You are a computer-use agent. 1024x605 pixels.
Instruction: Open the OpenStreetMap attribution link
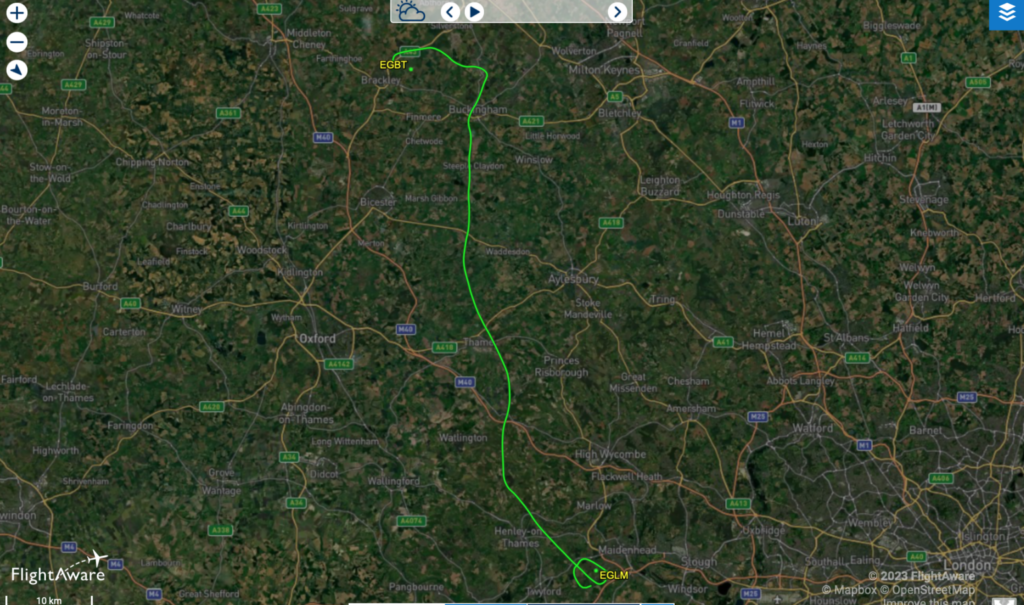(x=927, y=590)
